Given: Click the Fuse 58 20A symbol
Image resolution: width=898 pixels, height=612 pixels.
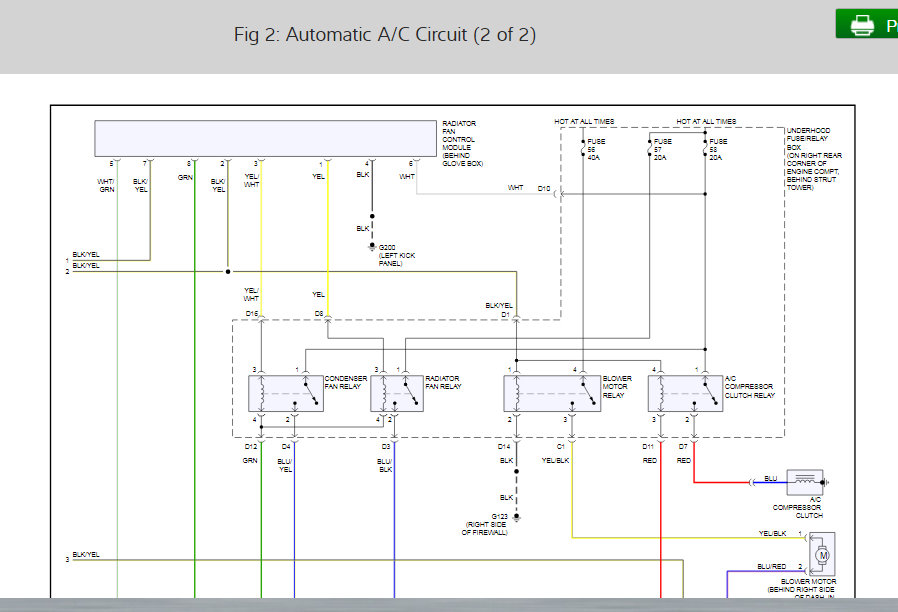Looking at the screenshot, I should point(705,149).
